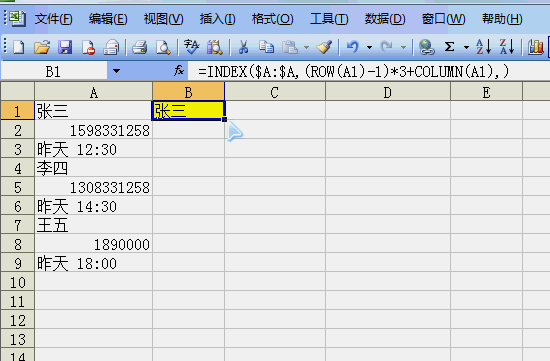The width and height of the screenshot is (550, 361).
Task: Click the fx Insert Function button
Action: click(179, 71)
